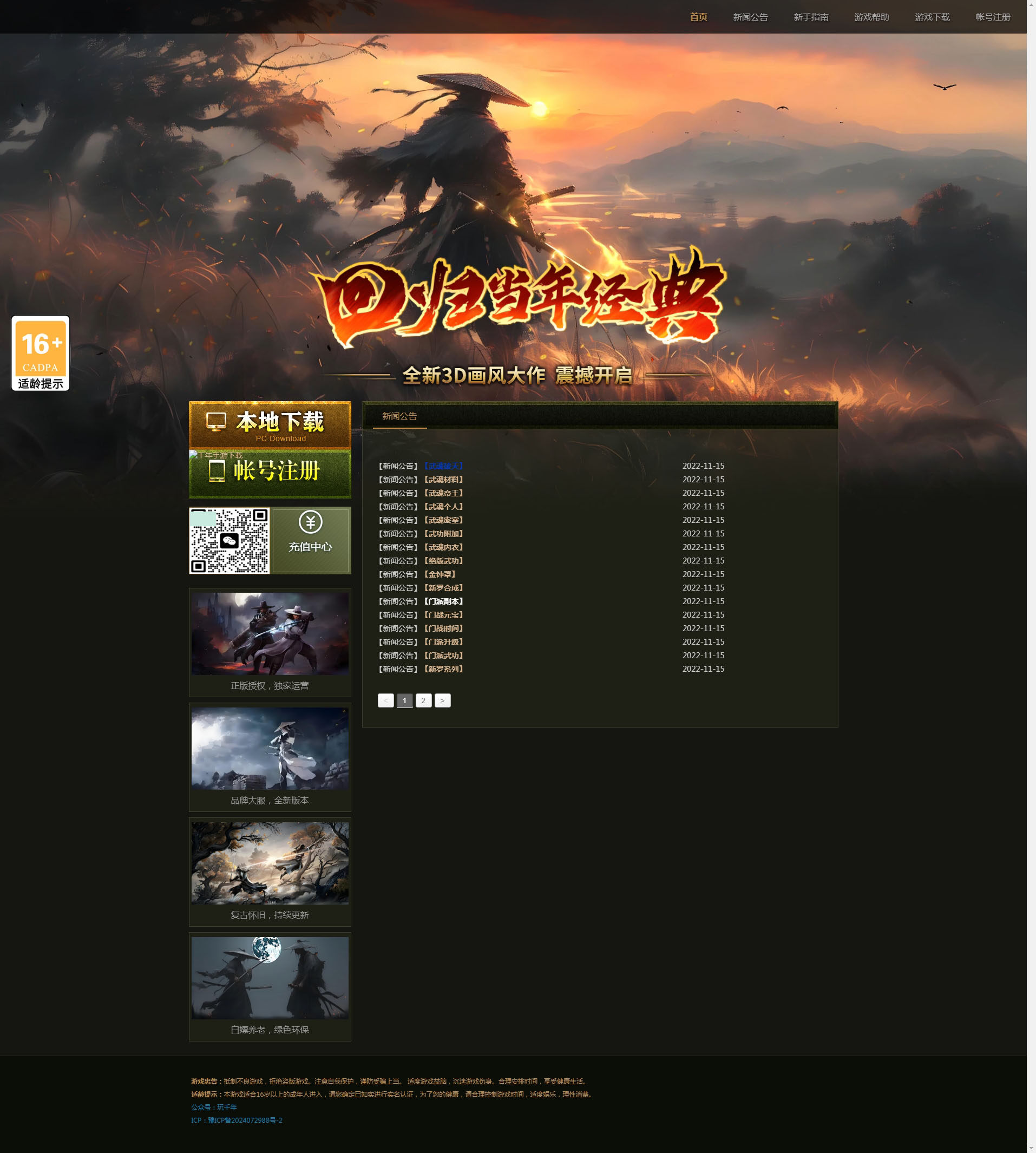The width and height of the screenshot is (1036, 1153).
Task: Open the 【武魂密室】 news link
Action: coord(443,520)
